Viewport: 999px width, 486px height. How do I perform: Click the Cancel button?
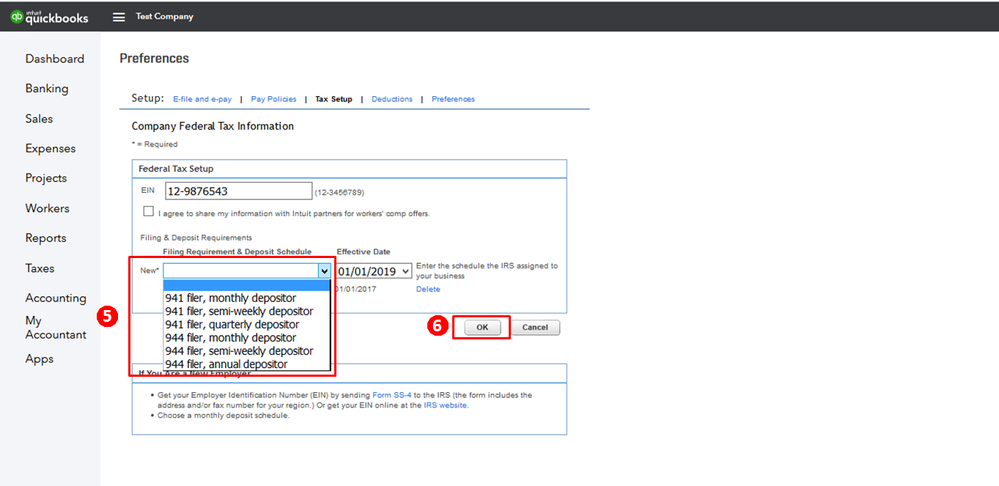tap(535, 327)
